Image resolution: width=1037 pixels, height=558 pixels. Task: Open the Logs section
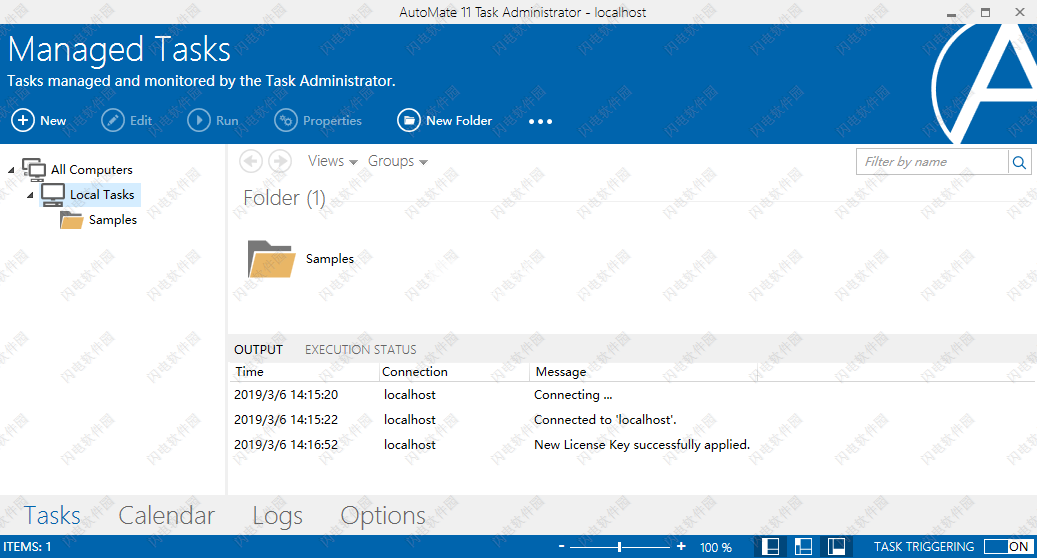[278, 516]
